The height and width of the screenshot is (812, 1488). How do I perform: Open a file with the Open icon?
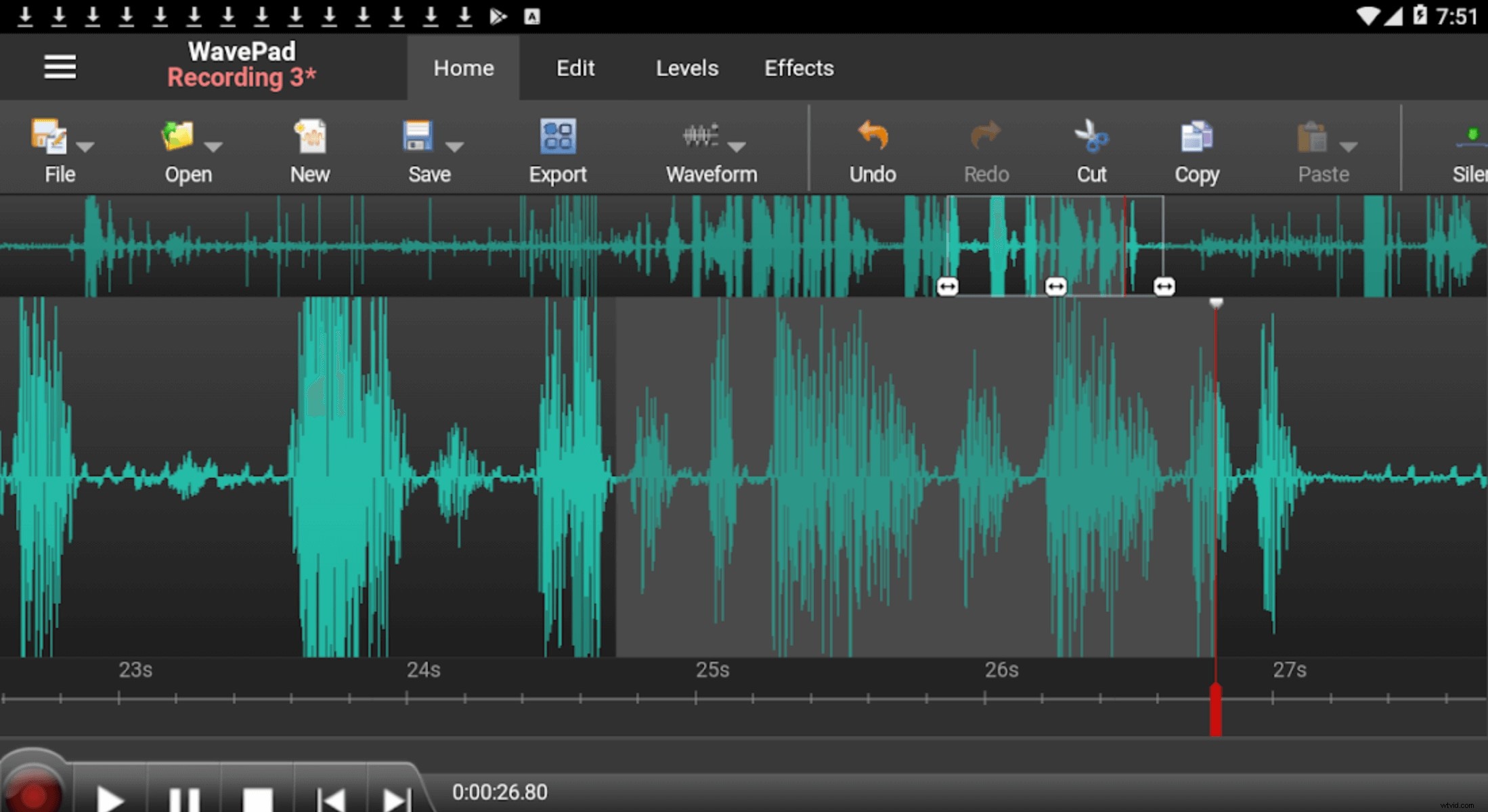(177, 135)
